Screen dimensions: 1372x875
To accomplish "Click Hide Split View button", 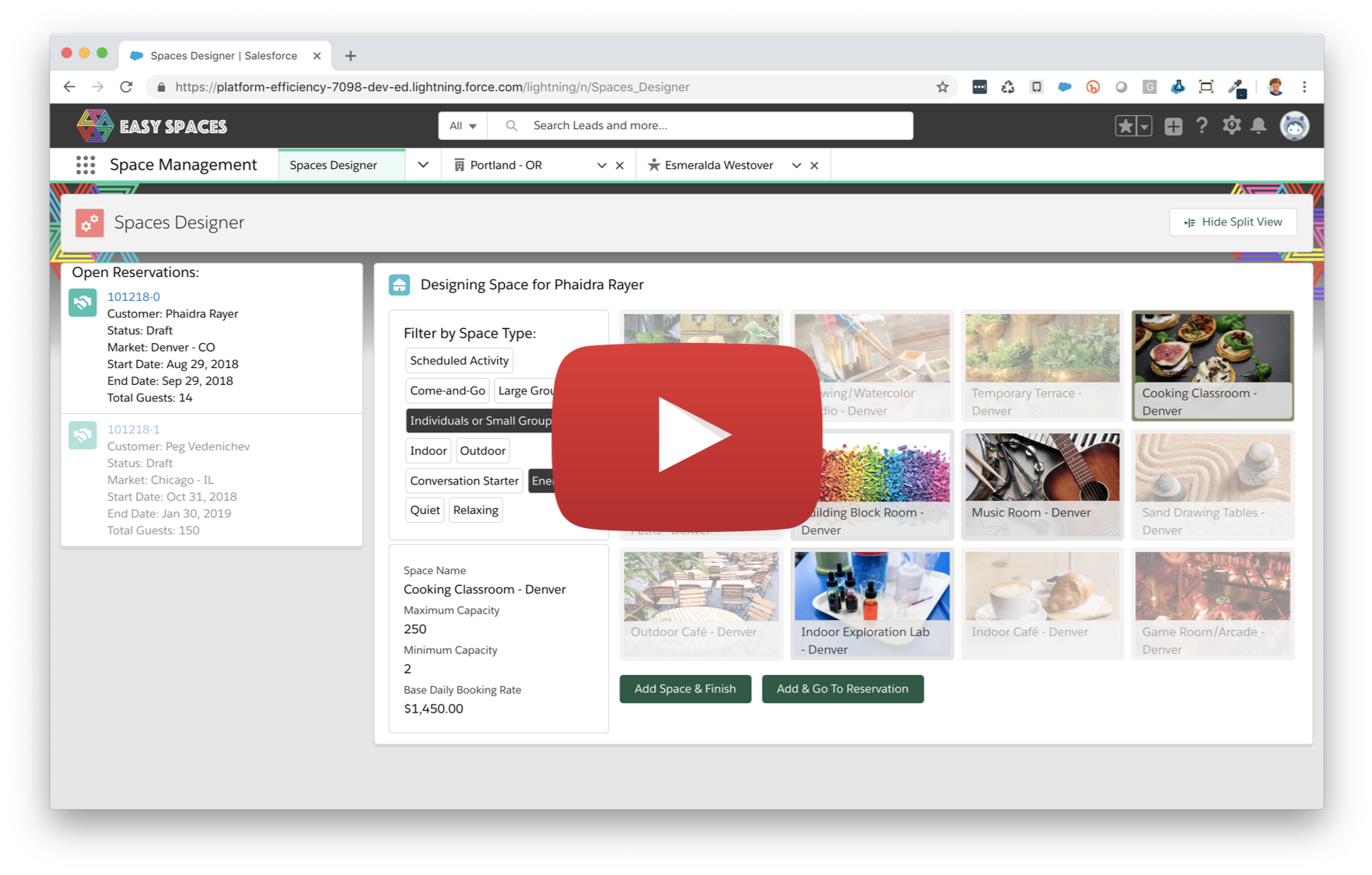I will [x=1233, y=222].
